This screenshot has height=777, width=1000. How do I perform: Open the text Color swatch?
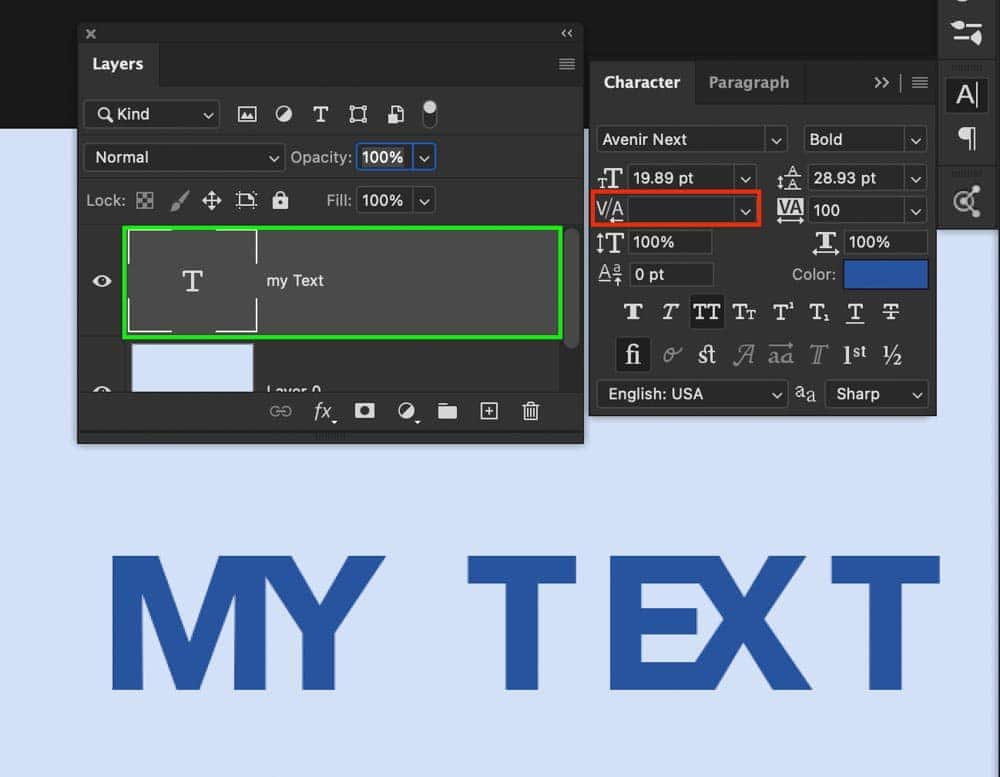click(886, 274)
